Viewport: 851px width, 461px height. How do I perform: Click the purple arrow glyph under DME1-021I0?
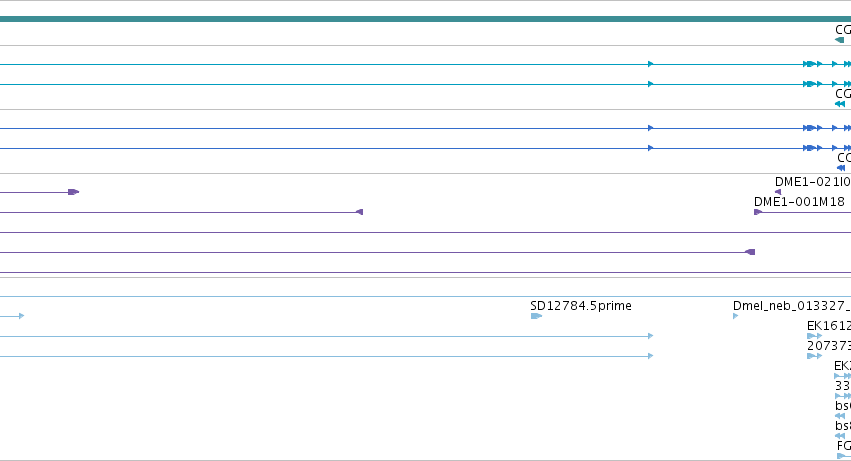tap(778, 192)
